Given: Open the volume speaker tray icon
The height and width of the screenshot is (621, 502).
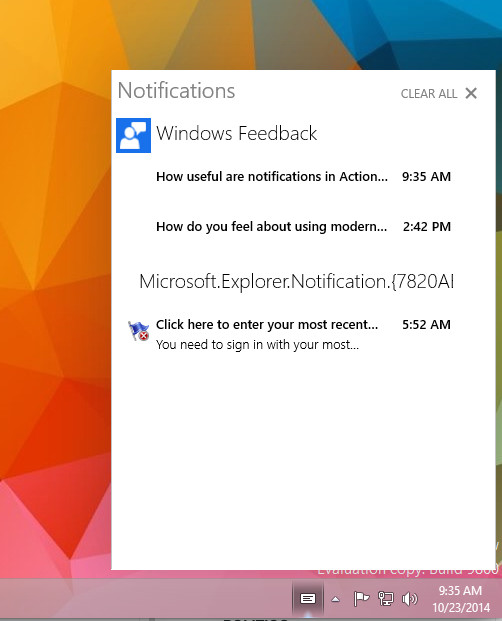Looking at the screenshot, I should click(410, 599).
